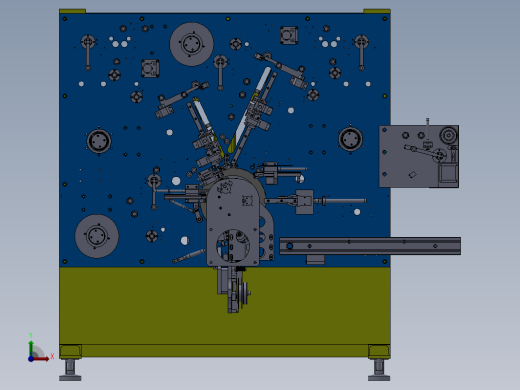
Task: Click the green Y axis of the triad
Action: coord(31,348)
